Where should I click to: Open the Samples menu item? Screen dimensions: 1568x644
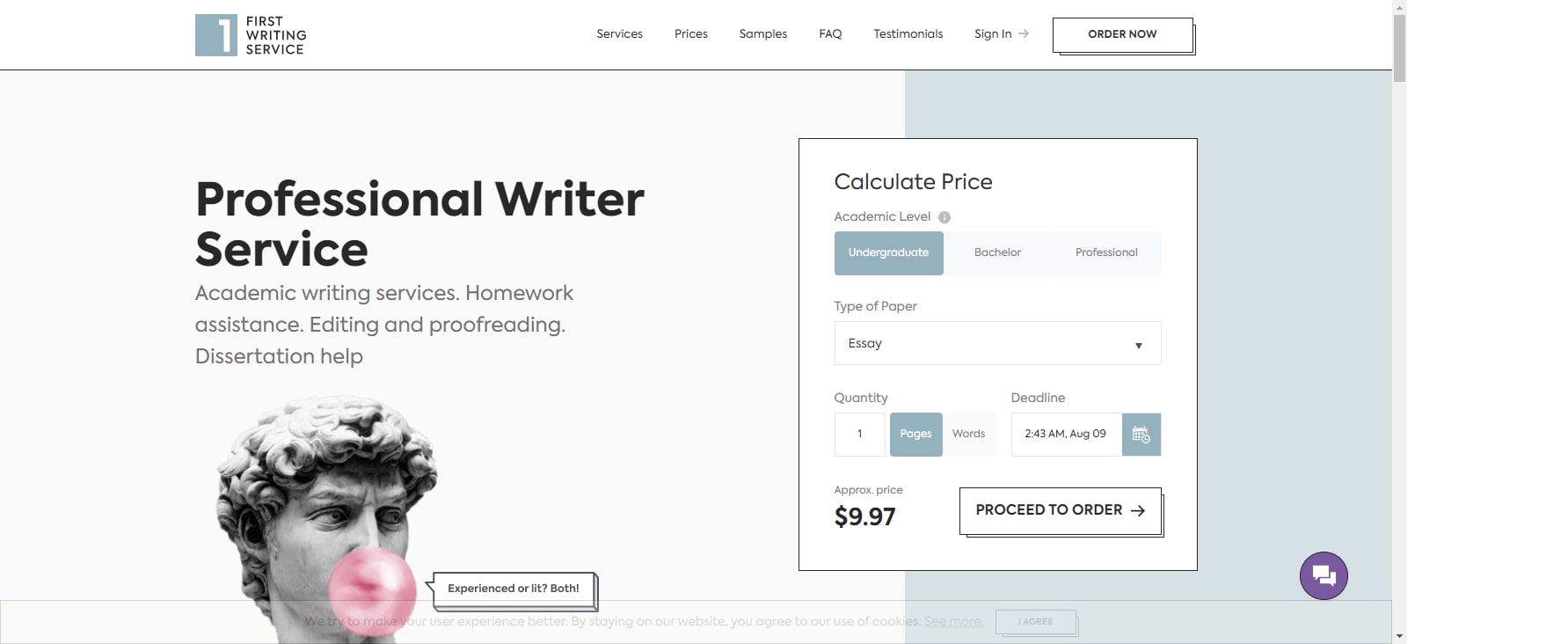point(763,34)
